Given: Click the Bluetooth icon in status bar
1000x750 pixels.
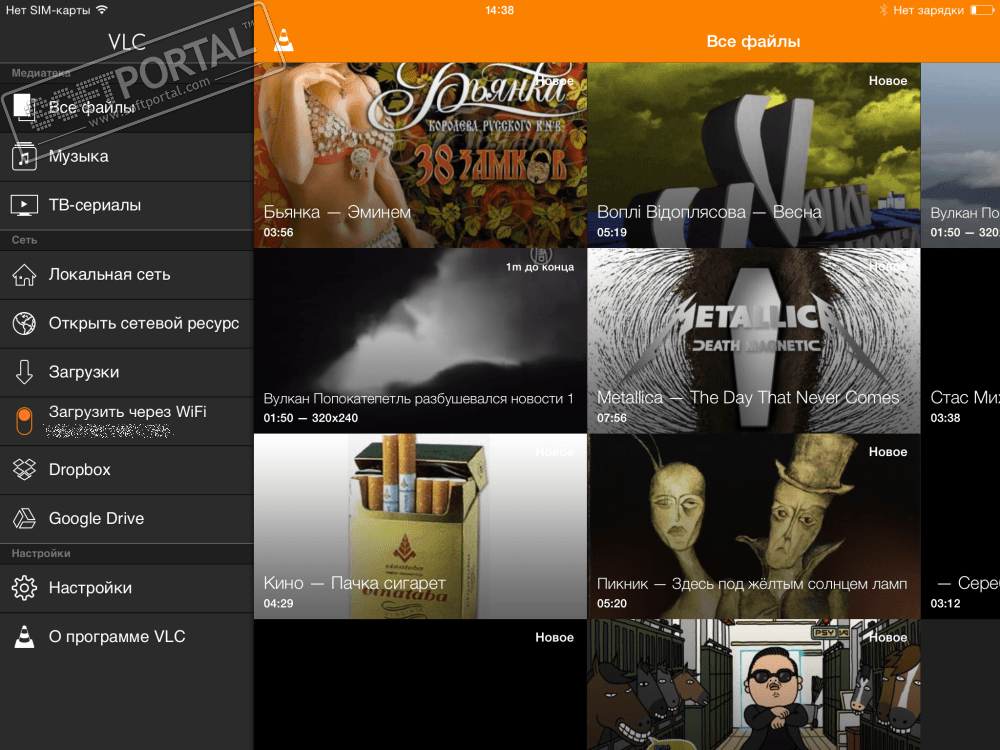Looking at the screenshot, I should pos(883,10).
